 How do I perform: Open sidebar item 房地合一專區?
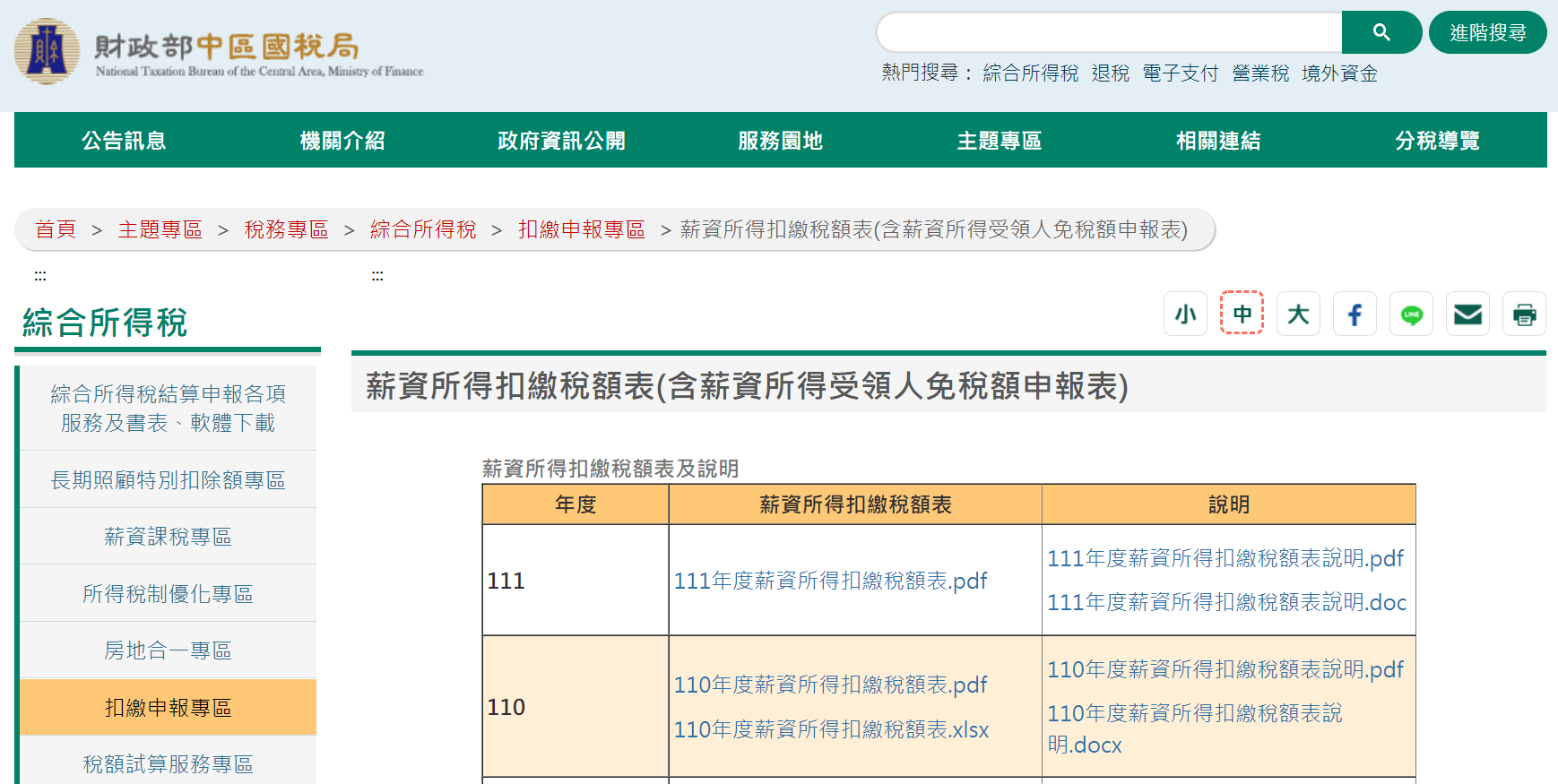[169, 650]
